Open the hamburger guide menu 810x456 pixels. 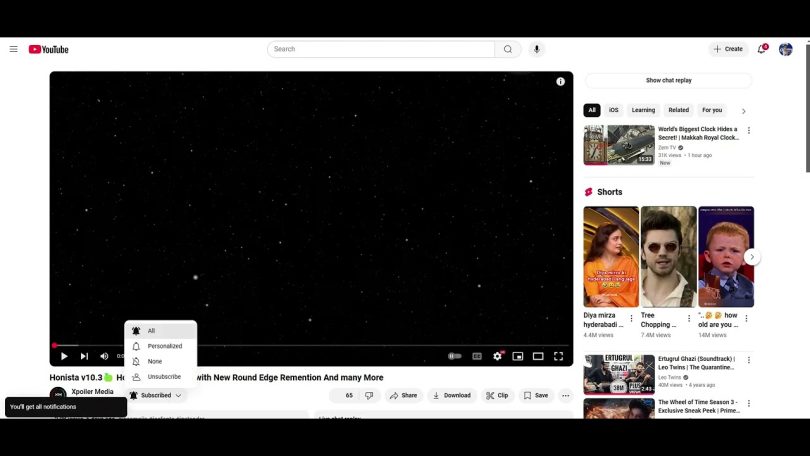tap(13, 49)
